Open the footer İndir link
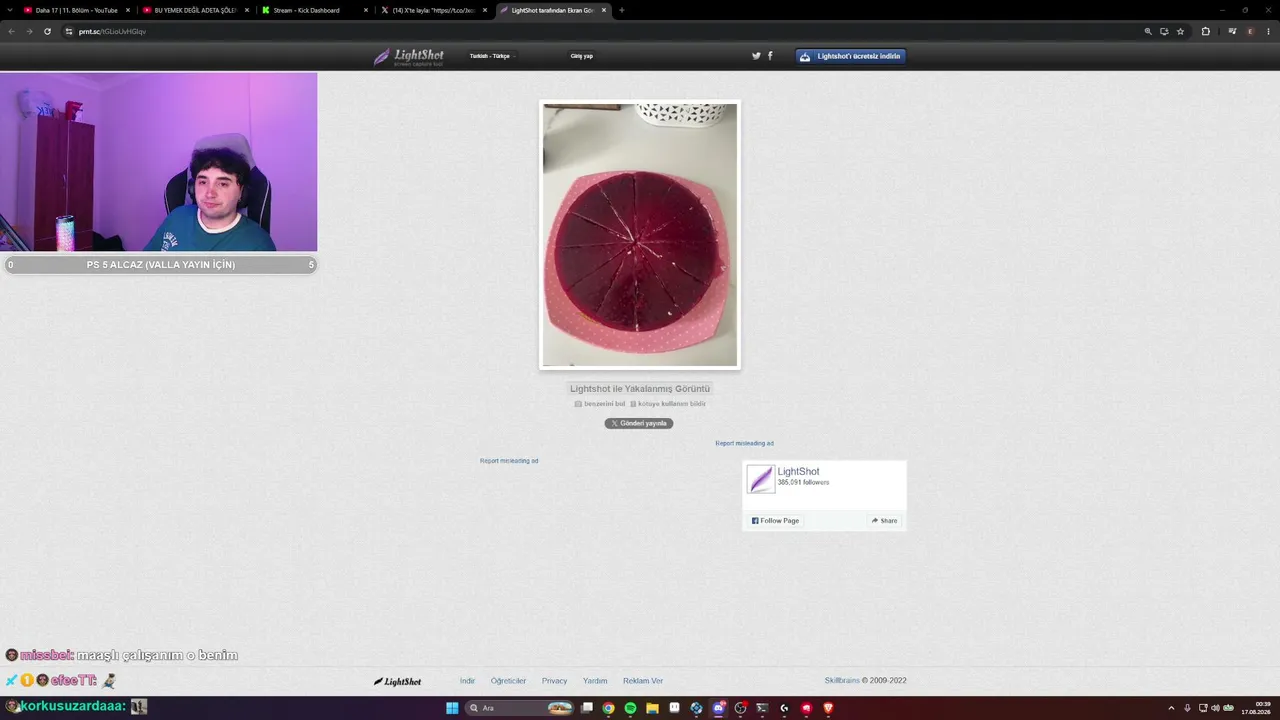 coord(467,681)
